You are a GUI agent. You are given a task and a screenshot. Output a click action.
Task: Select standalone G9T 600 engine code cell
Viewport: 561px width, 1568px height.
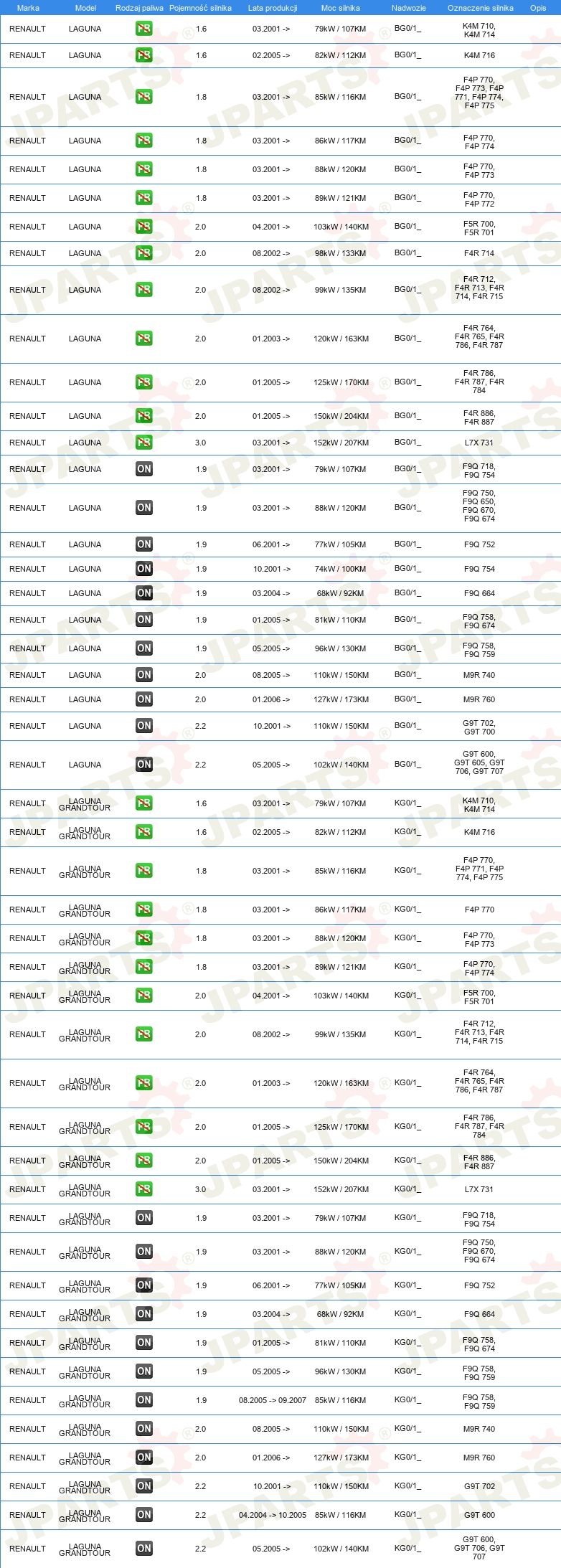479,1515
